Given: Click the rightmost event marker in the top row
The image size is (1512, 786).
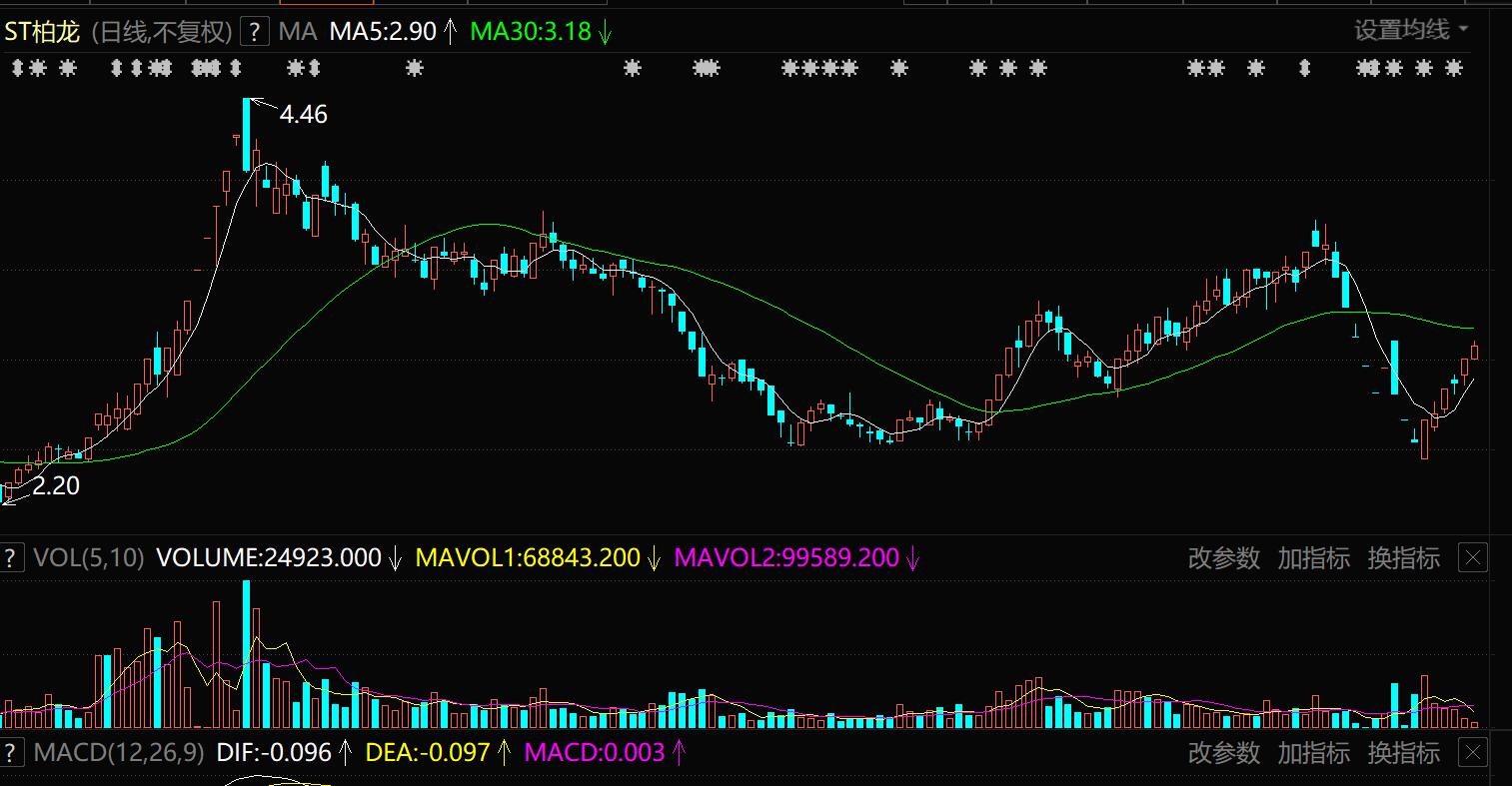Looking at the screenshot, I should (x=1454, y=68).
